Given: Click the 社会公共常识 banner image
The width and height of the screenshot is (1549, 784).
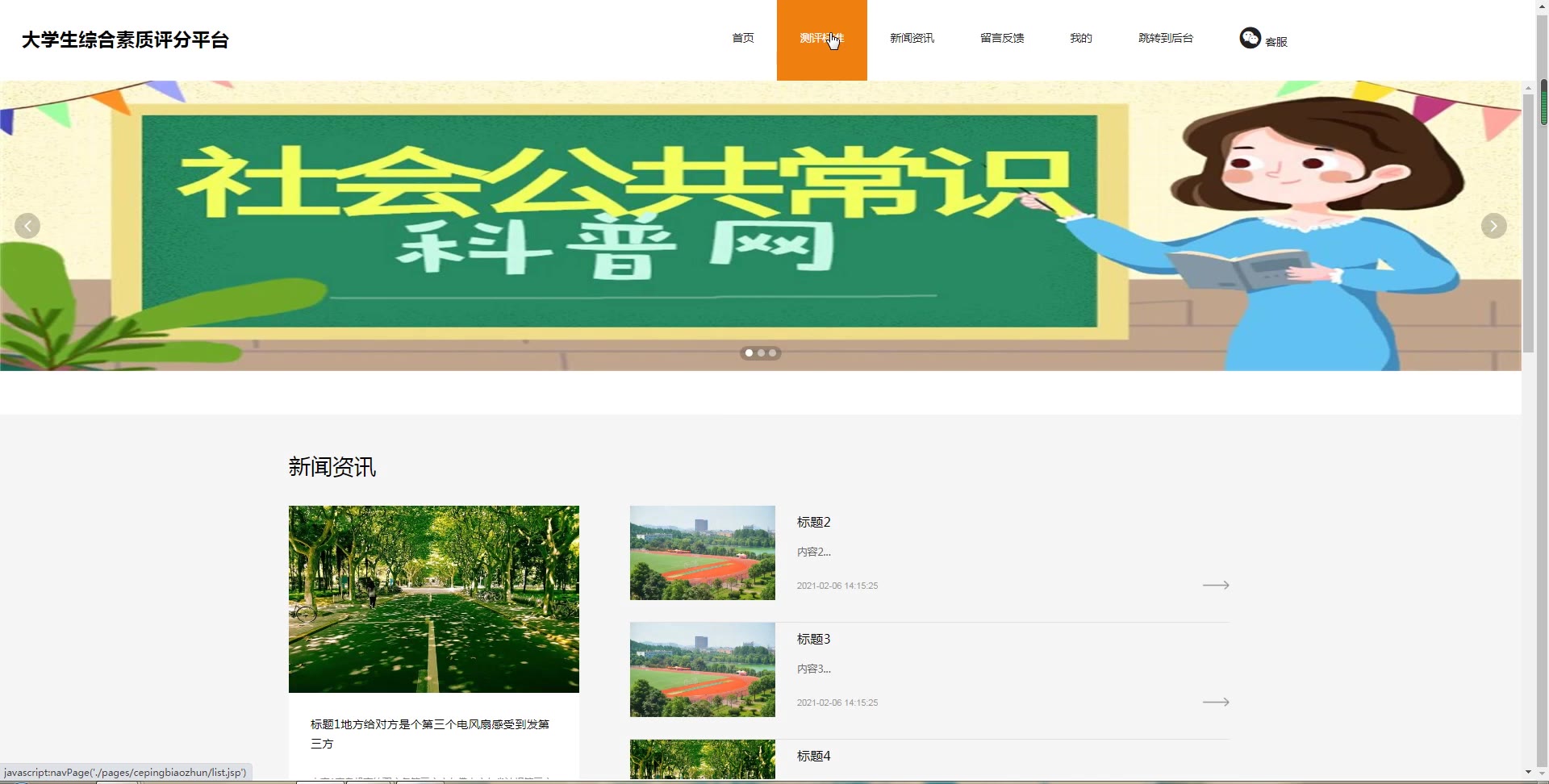Looking at the screenshot, I should [x=761, y=226].
